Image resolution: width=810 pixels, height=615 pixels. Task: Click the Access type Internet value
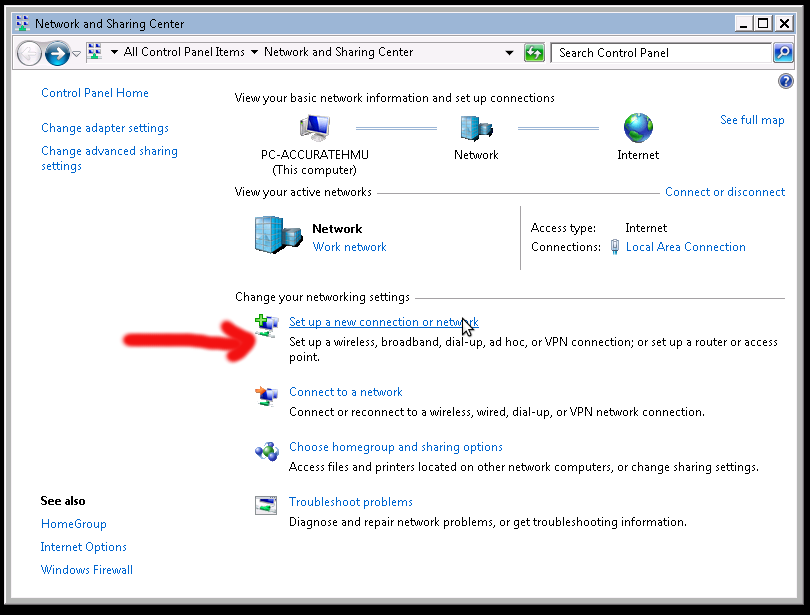pos(646,228)
